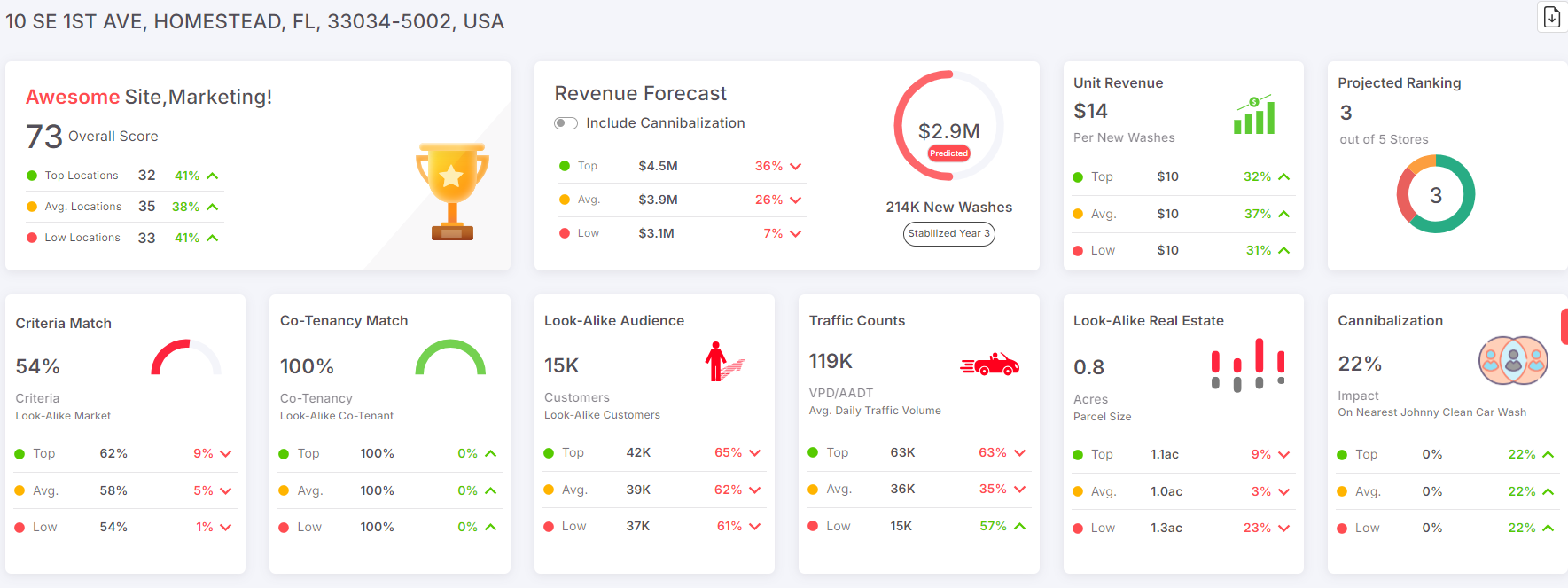Click the red tab beside Cannibalization card
Image resolution: width=1568 pixels, height=588 pixels.
[x=1564, y=326]
